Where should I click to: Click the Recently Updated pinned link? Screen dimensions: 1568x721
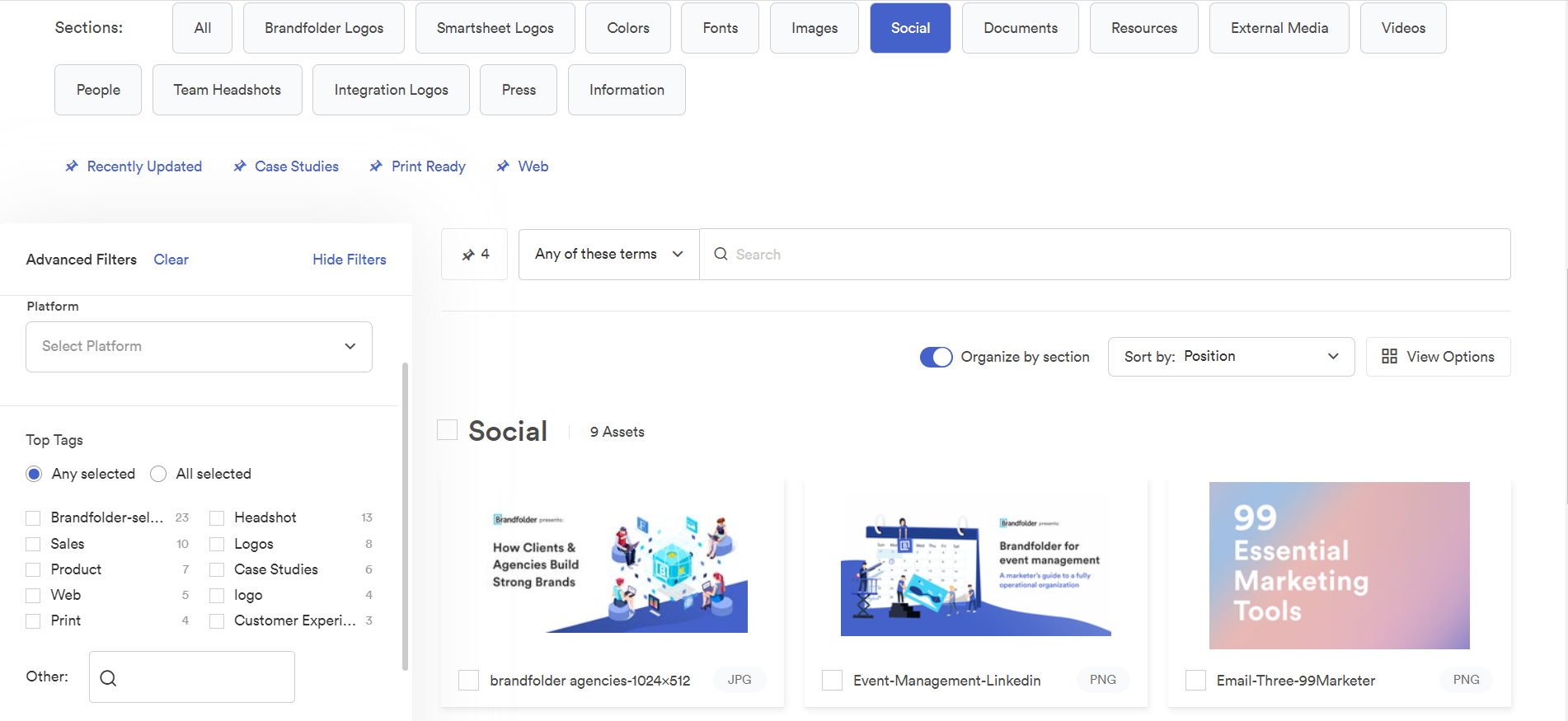[144, 166]
